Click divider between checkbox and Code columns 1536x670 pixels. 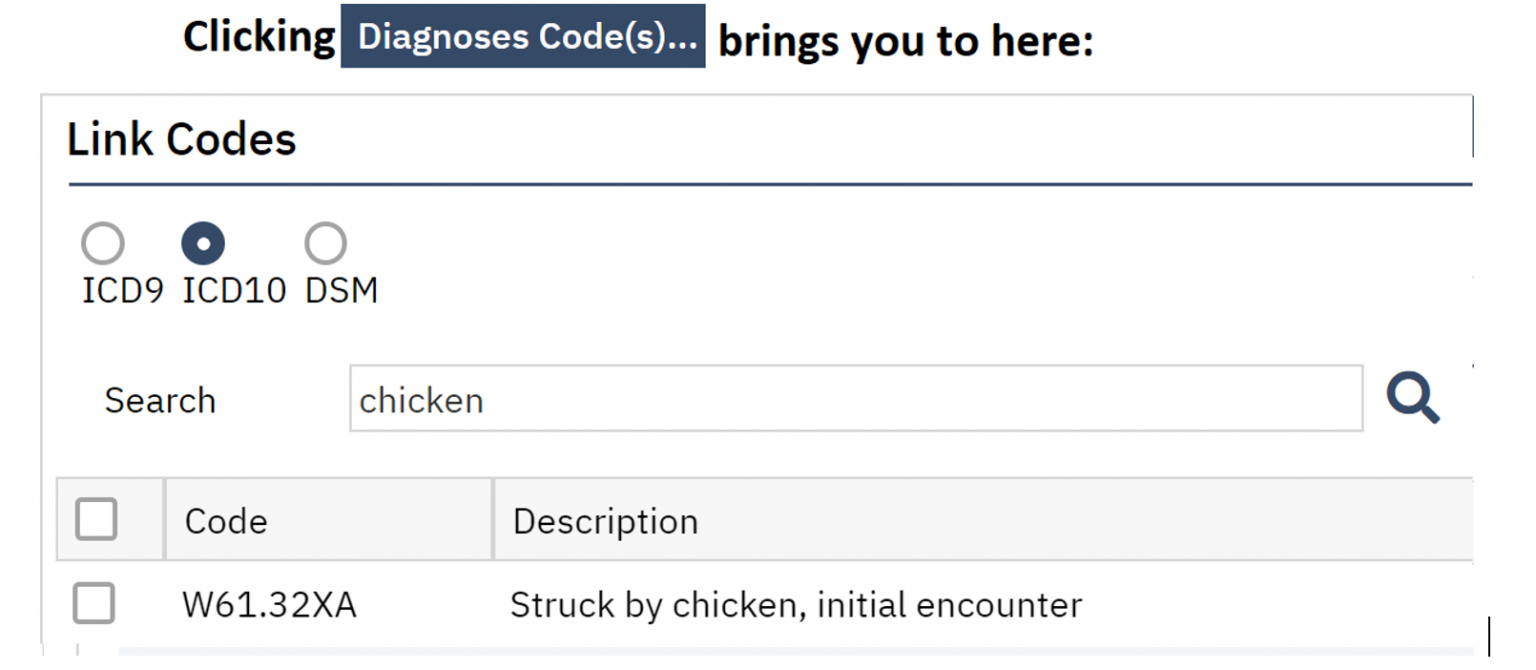tap(164, 520)
